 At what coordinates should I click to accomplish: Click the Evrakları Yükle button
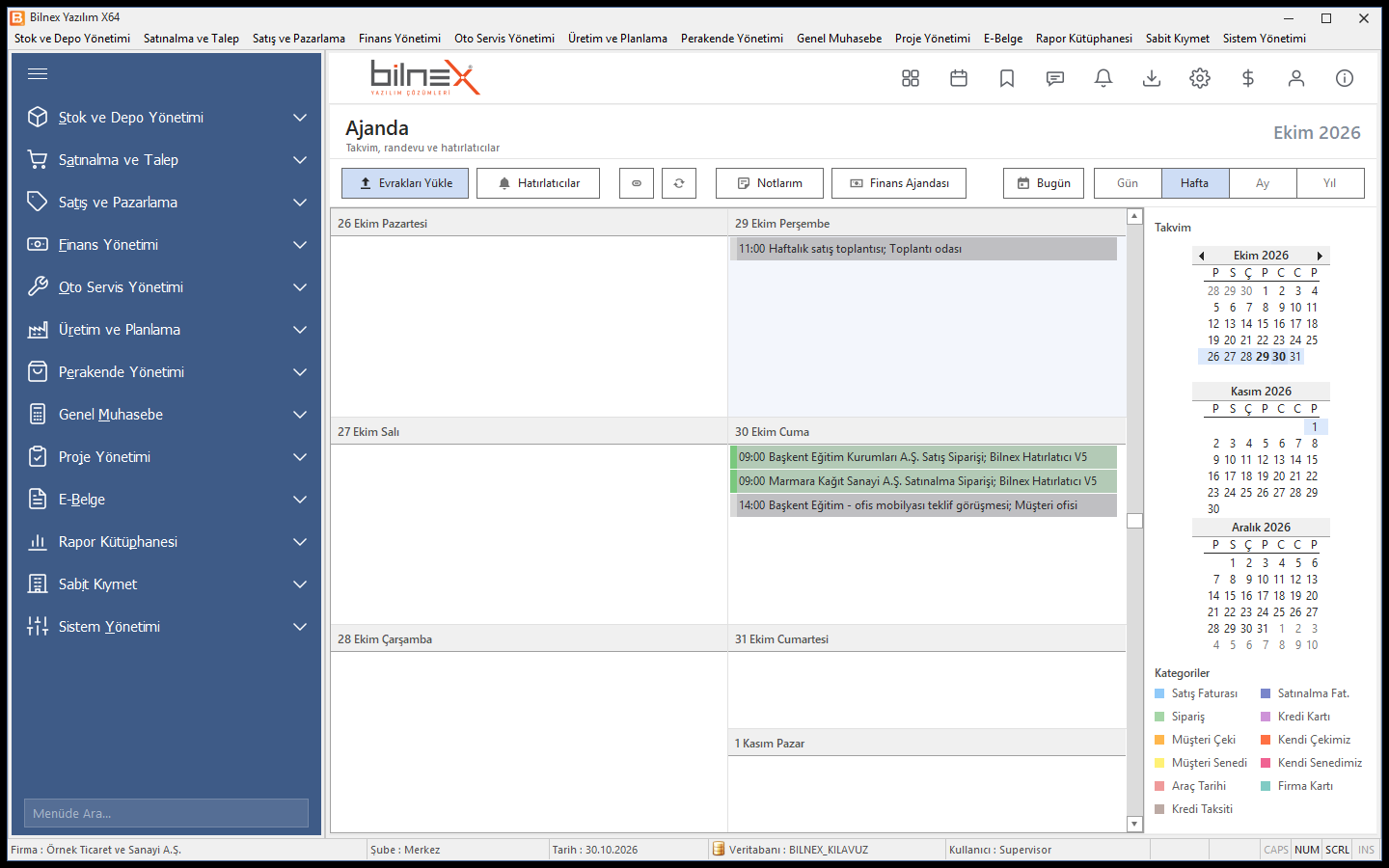(405, 183)
